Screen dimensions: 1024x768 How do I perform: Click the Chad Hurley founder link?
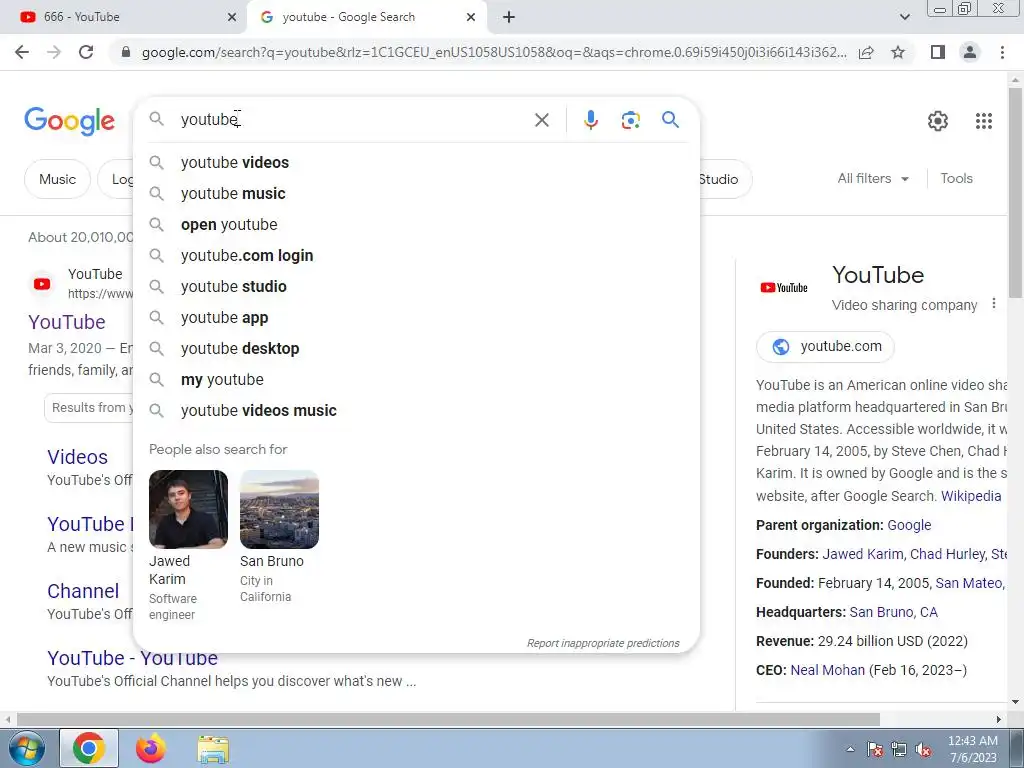tap(947, 554)
